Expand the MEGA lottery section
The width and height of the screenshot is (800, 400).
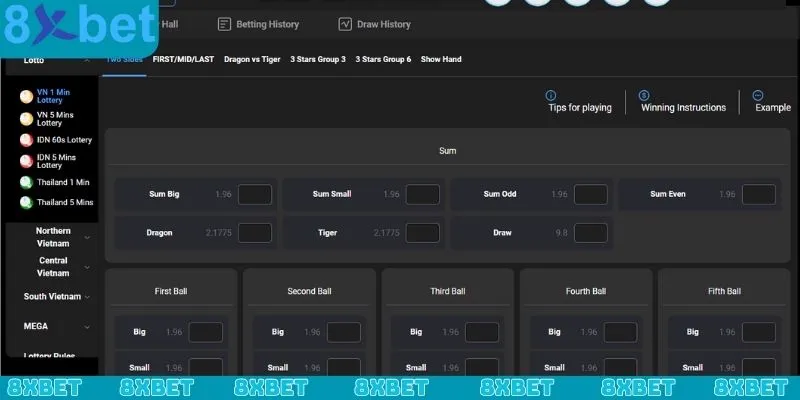pyautogui.click(x=87, y=326)
